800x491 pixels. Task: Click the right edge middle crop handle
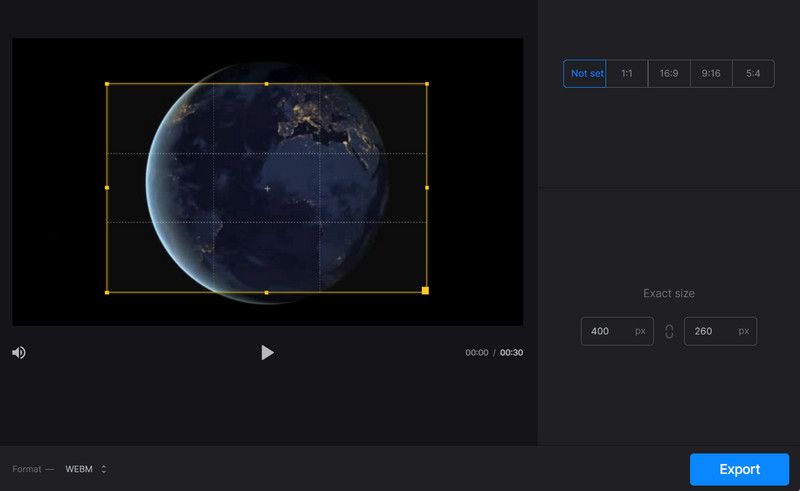click(427, 188)
